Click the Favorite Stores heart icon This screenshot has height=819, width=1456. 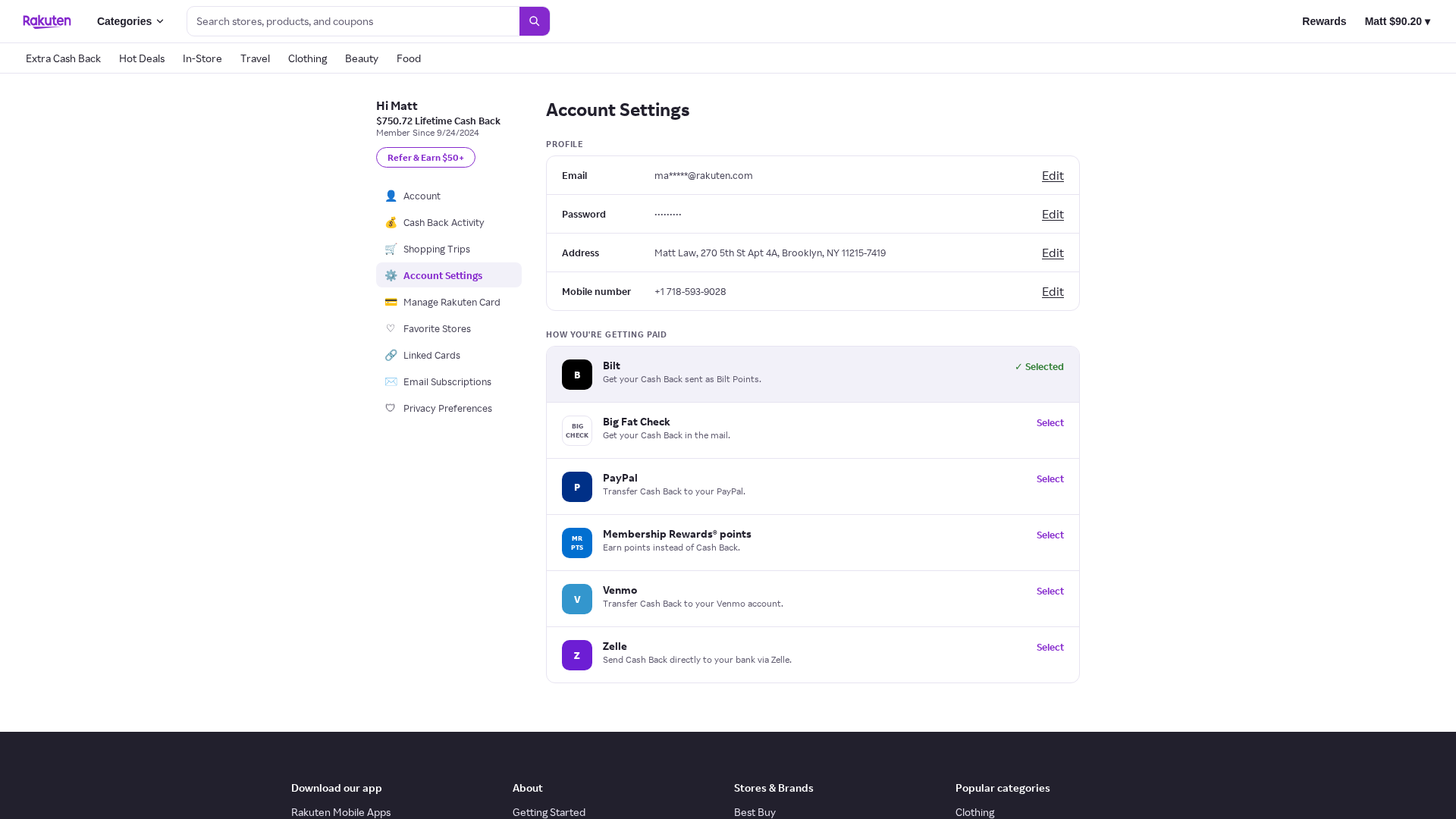[391, 328]
